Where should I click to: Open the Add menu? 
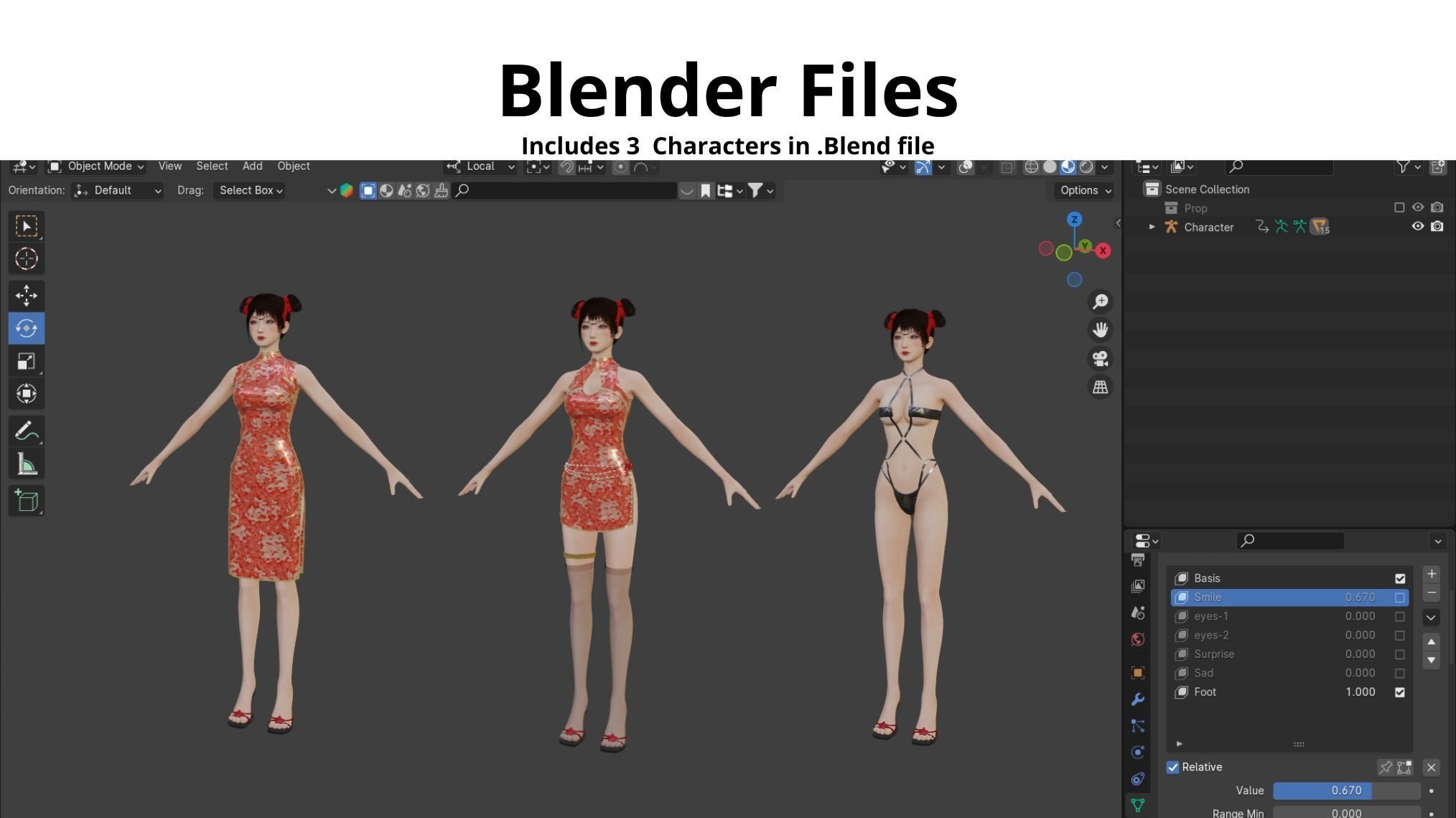point(252,166)
